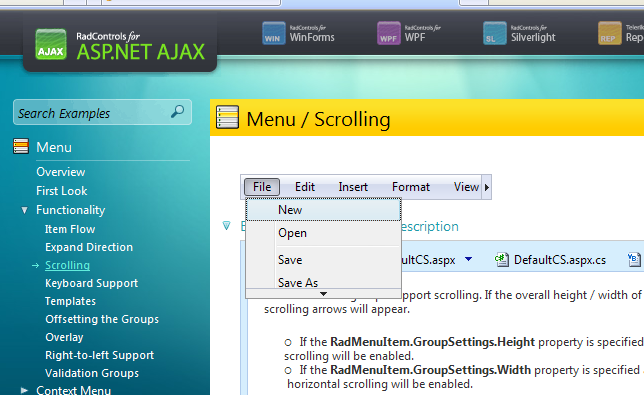Viewport: 644px width, 395px height.
Task: Open the Insert menu
Action: [x=353, y=187]
